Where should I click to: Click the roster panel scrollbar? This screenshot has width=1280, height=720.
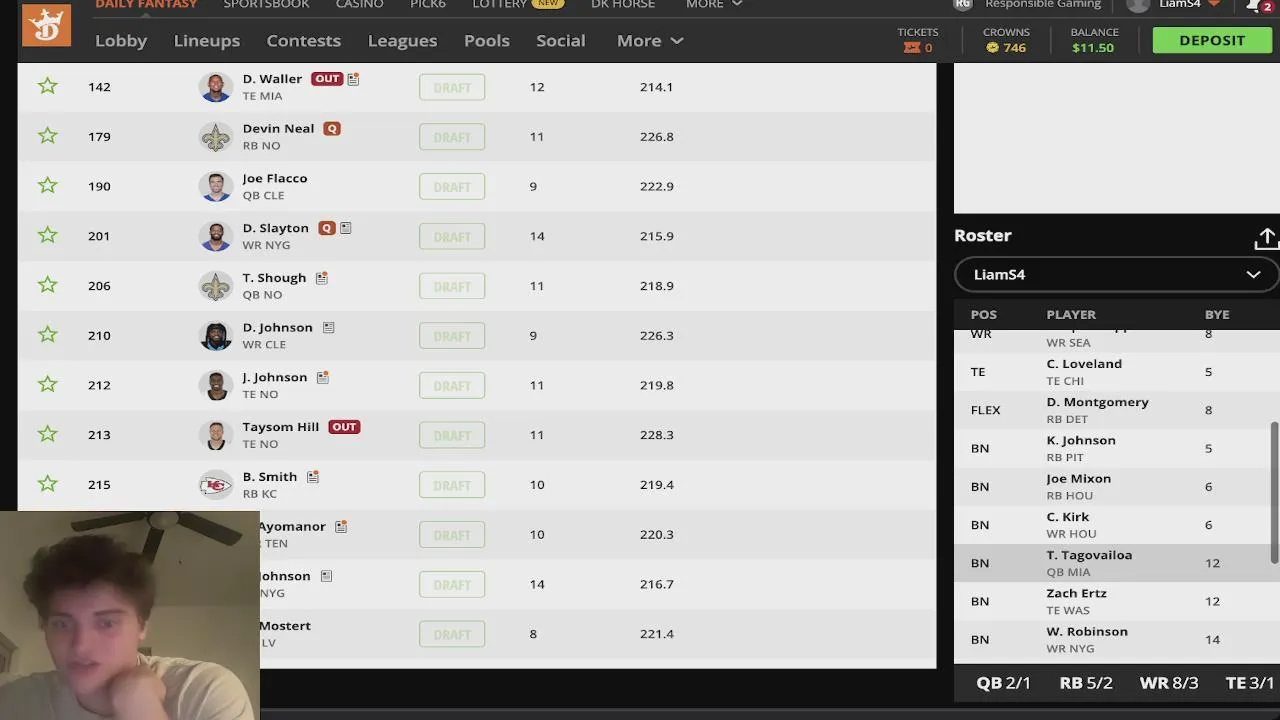pyautogui.click(x=1274, y=493)
